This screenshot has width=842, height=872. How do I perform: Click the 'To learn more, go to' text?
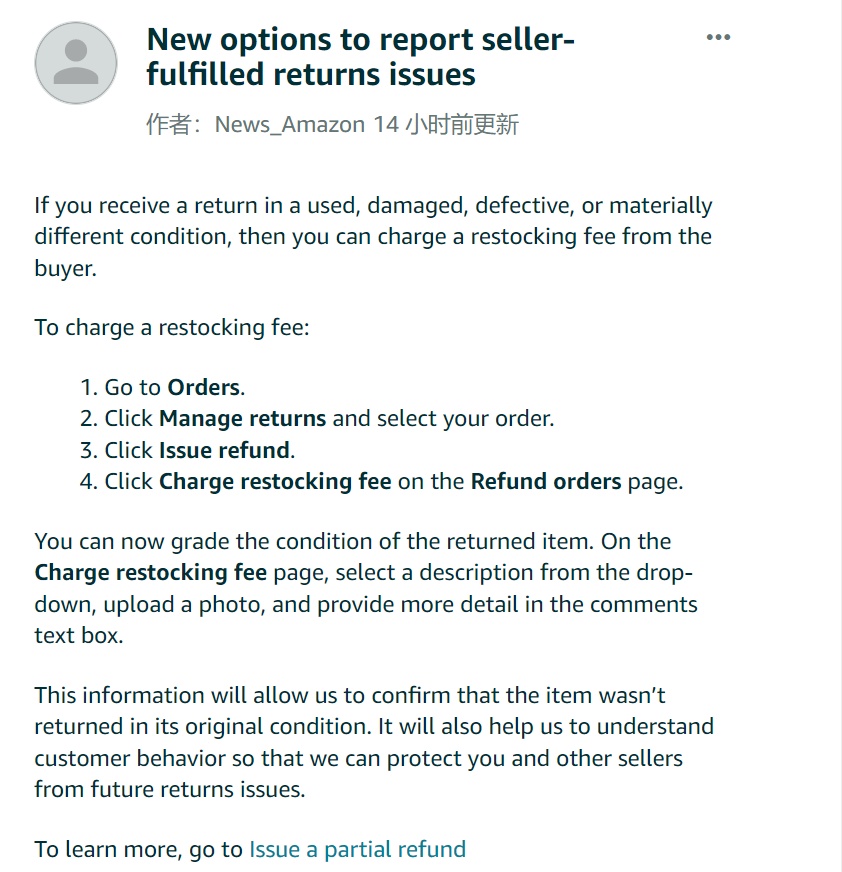pyautogui.click(x=138, y=850)
